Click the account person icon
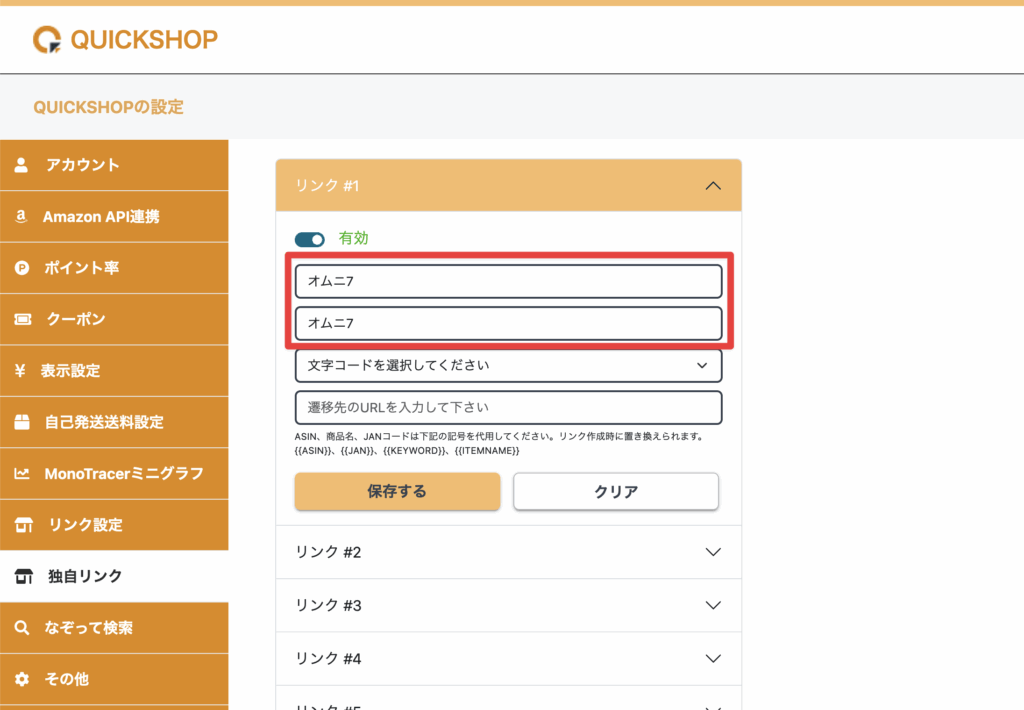Image resolution: width=1024 pixels, height=710 pixels. pos(22,165)
